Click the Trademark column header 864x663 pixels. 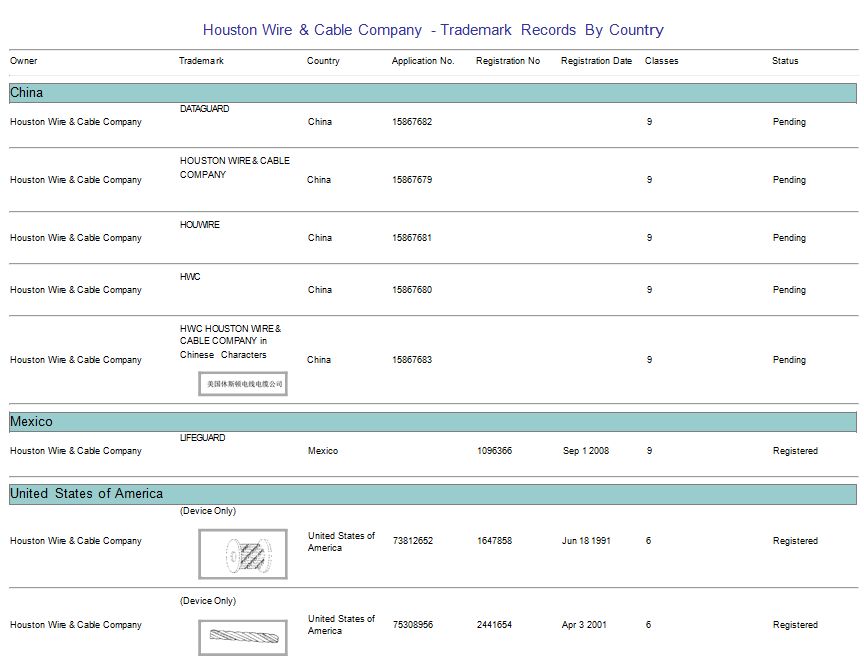pyautogui.click(x=201, y=61)
